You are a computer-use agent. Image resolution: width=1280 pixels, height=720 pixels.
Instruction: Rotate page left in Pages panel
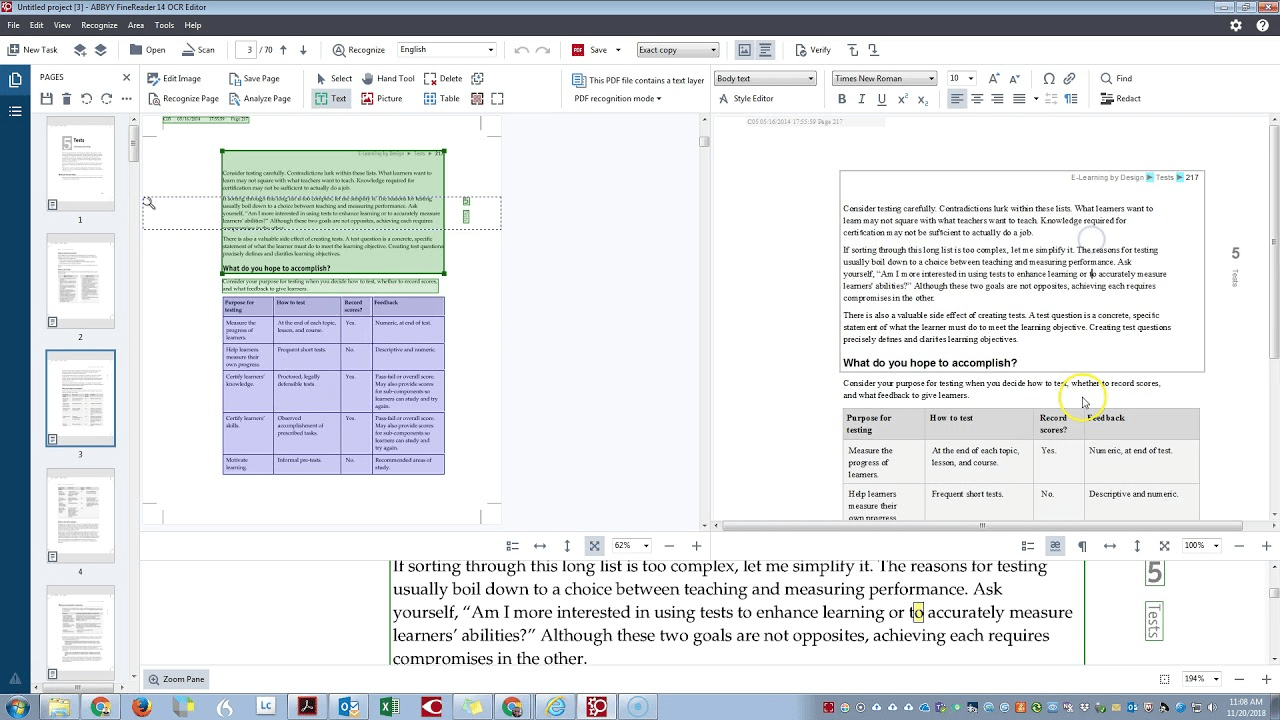click(x=86, y=99)
